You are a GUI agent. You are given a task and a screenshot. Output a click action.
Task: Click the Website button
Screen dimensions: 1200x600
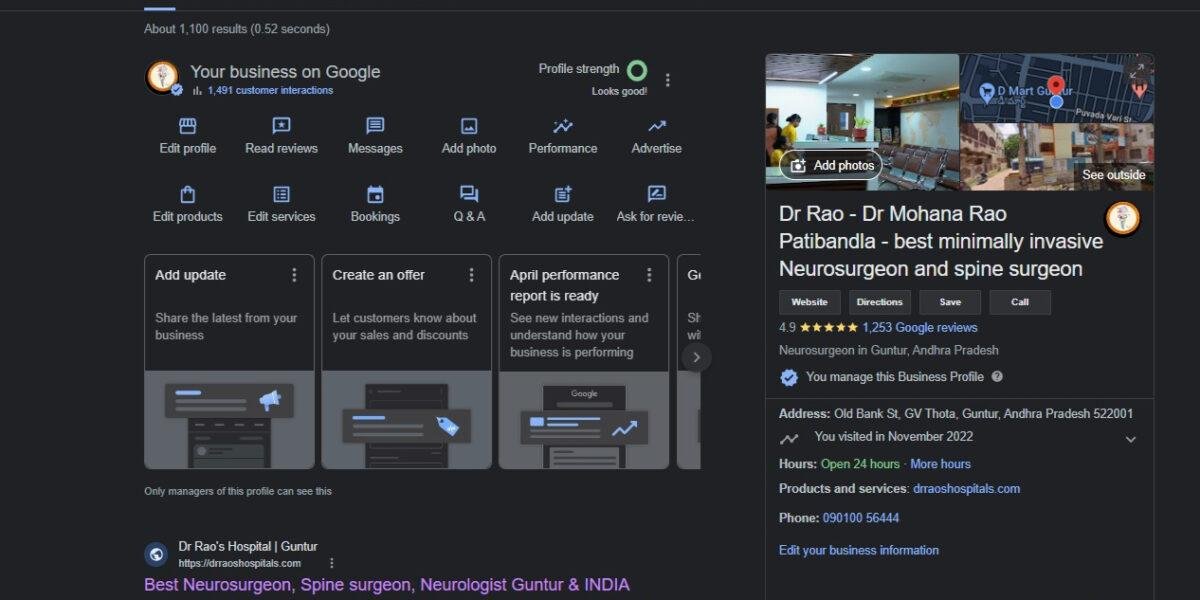(810, 302)
